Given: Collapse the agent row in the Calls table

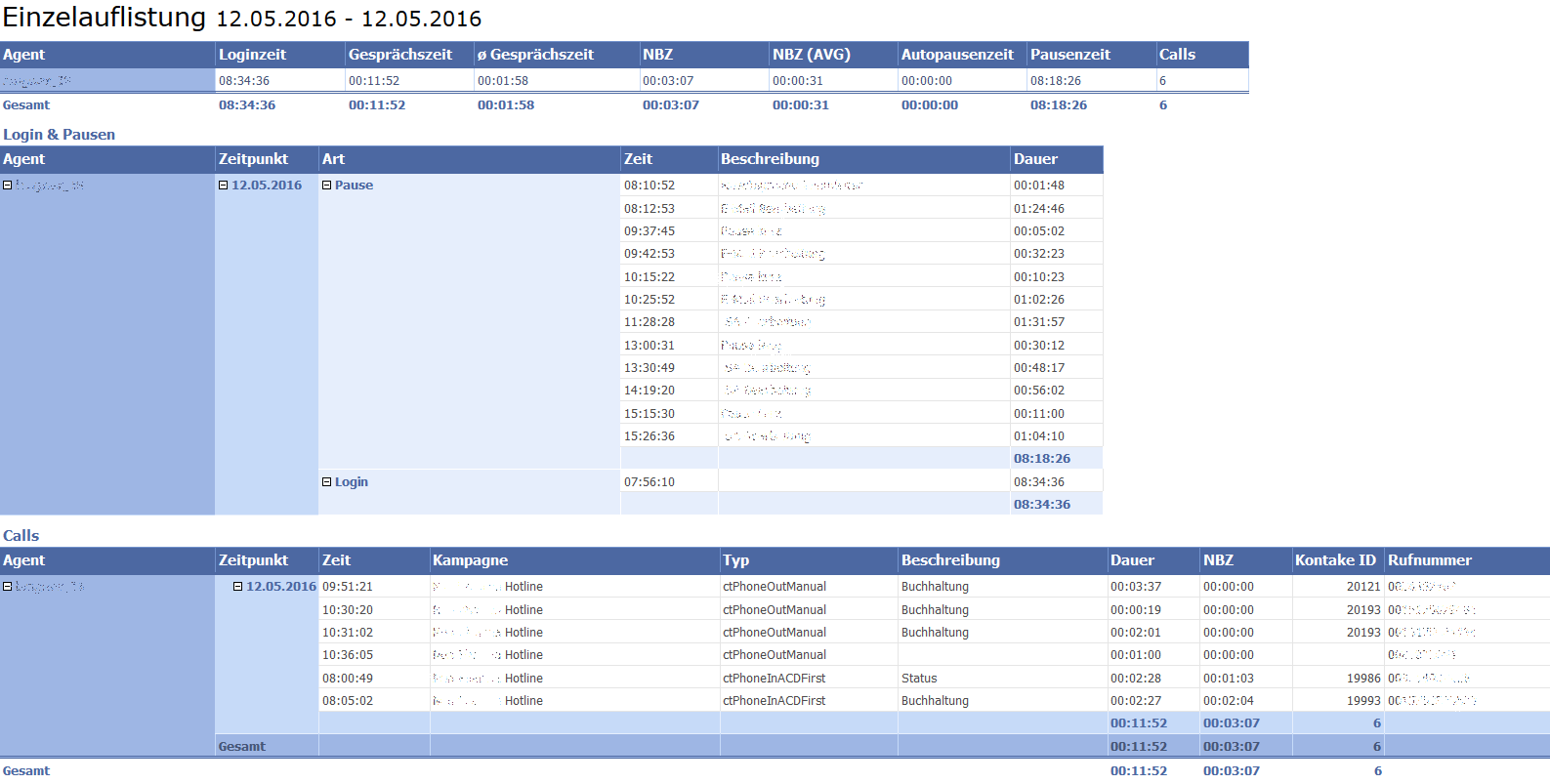Looking at the screenshot, I should click(8, 587).
